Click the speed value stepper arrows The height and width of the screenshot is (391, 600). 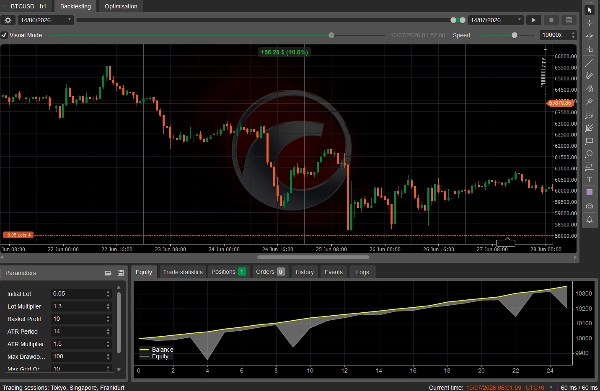tap(573, 35)
